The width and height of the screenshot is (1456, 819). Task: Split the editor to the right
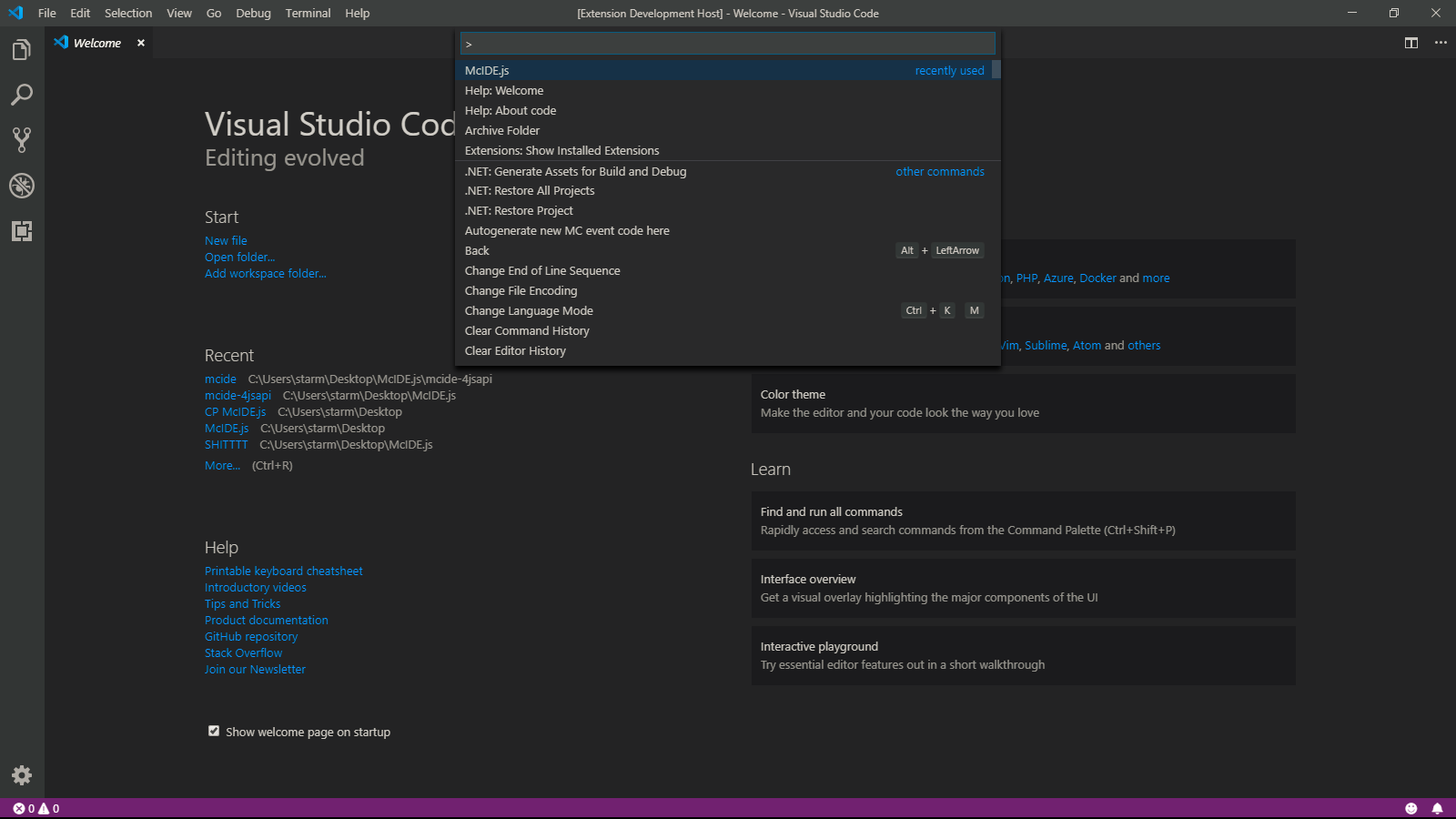click(x=1411, y=43)
